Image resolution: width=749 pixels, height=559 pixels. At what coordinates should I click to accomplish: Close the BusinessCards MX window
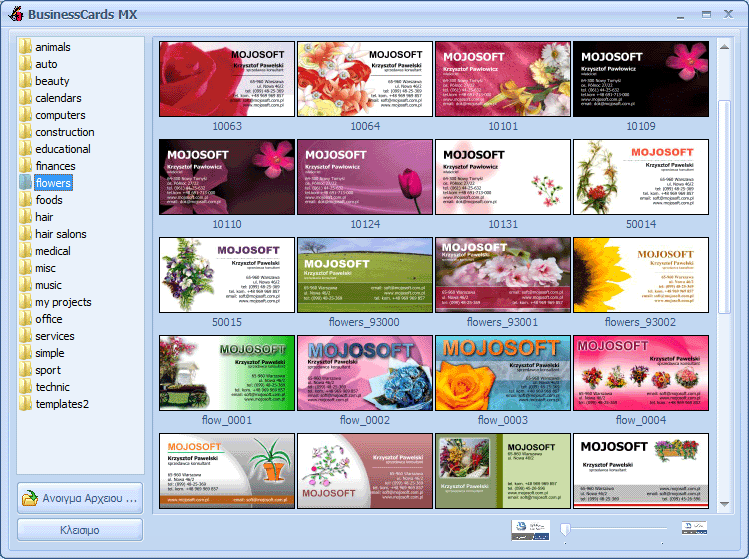[x=728, y=14]
